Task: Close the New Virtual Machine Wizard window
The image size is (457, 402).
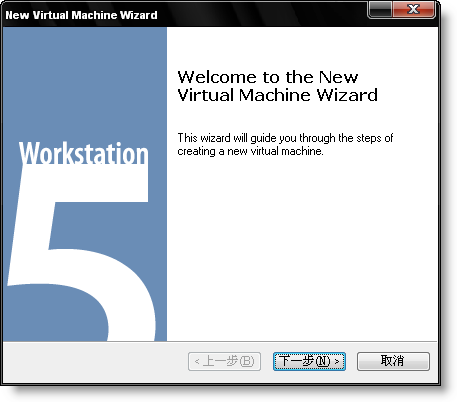Action: coord(414,9)
